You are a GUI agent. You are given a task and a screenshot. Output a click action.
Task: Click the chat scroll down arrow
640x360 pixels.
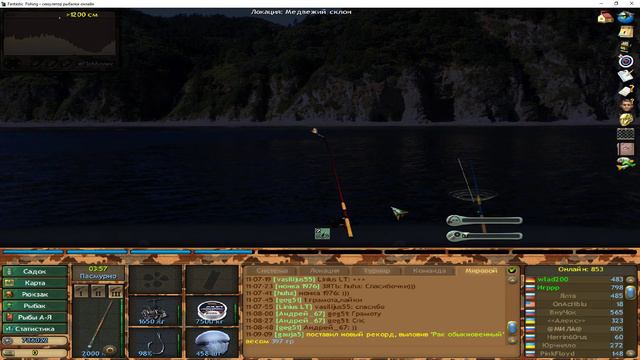pos(511,340)
